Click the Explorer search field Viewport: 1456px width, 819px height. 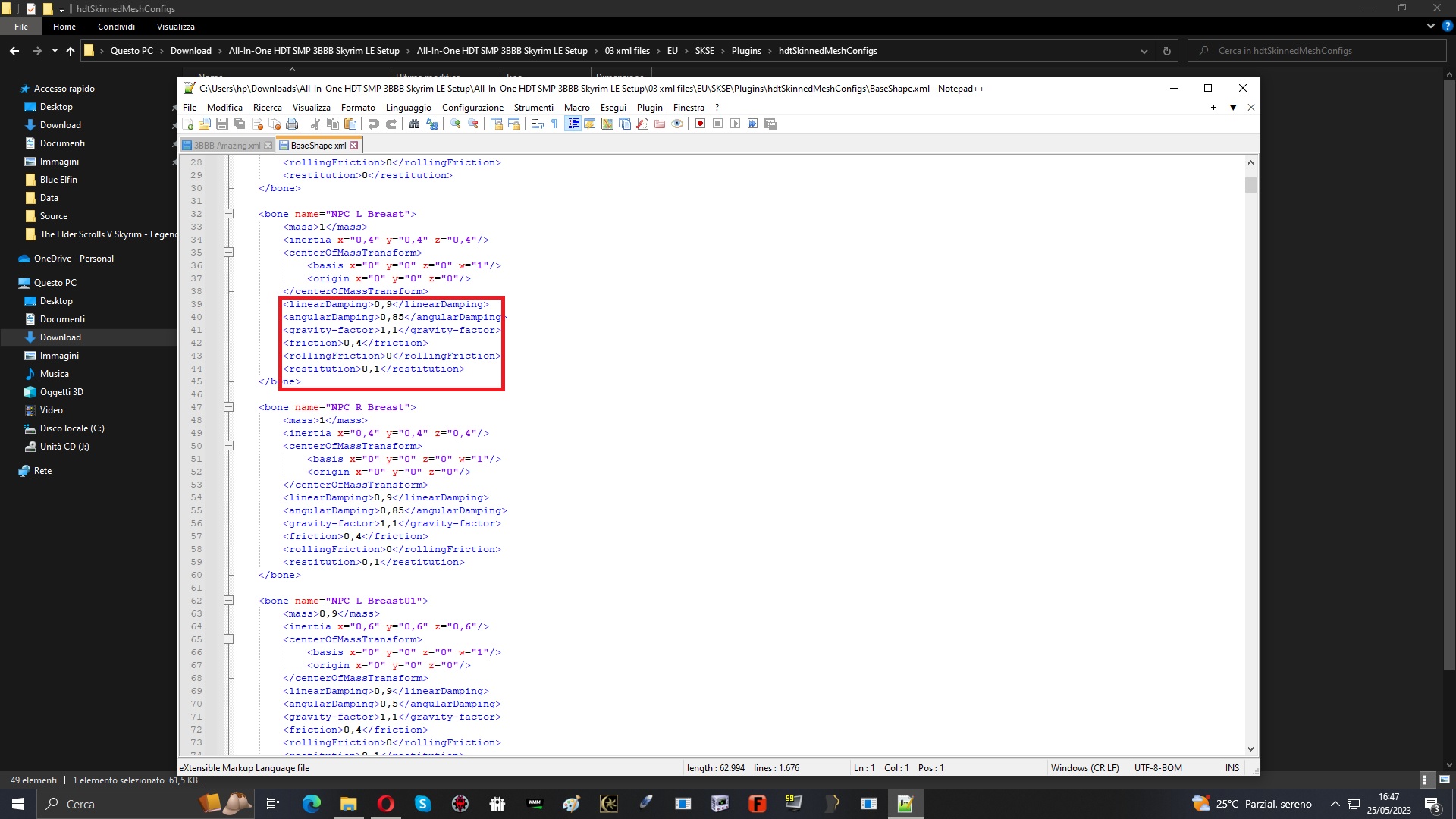[1317, 51]
